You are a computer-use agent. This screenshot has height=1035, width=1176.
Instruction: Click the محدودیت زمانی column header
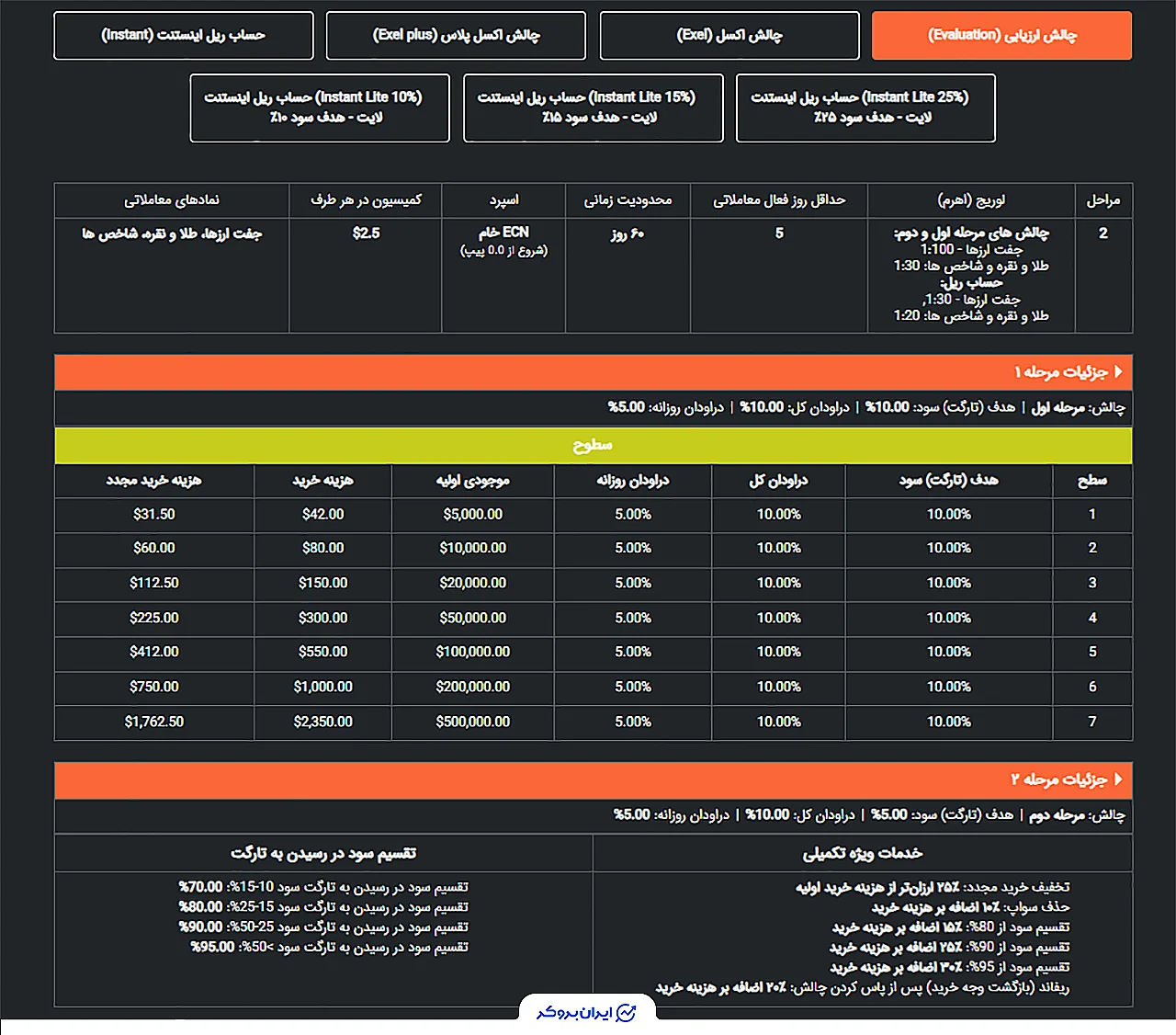click(x=628, y=200)
